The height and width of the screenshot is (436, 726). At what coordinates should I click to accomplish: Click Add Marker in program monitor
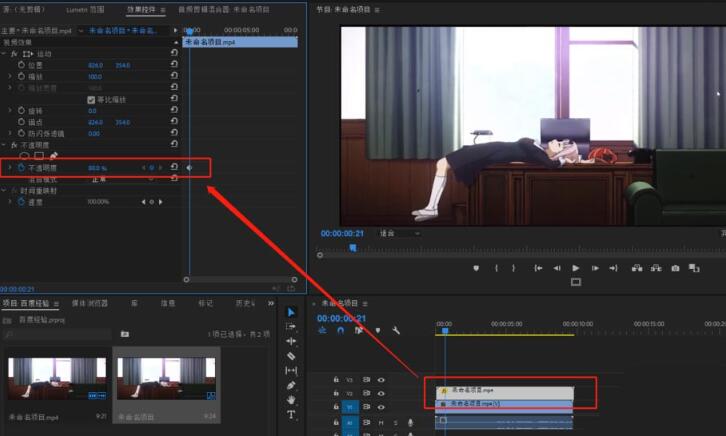point(476,268)
